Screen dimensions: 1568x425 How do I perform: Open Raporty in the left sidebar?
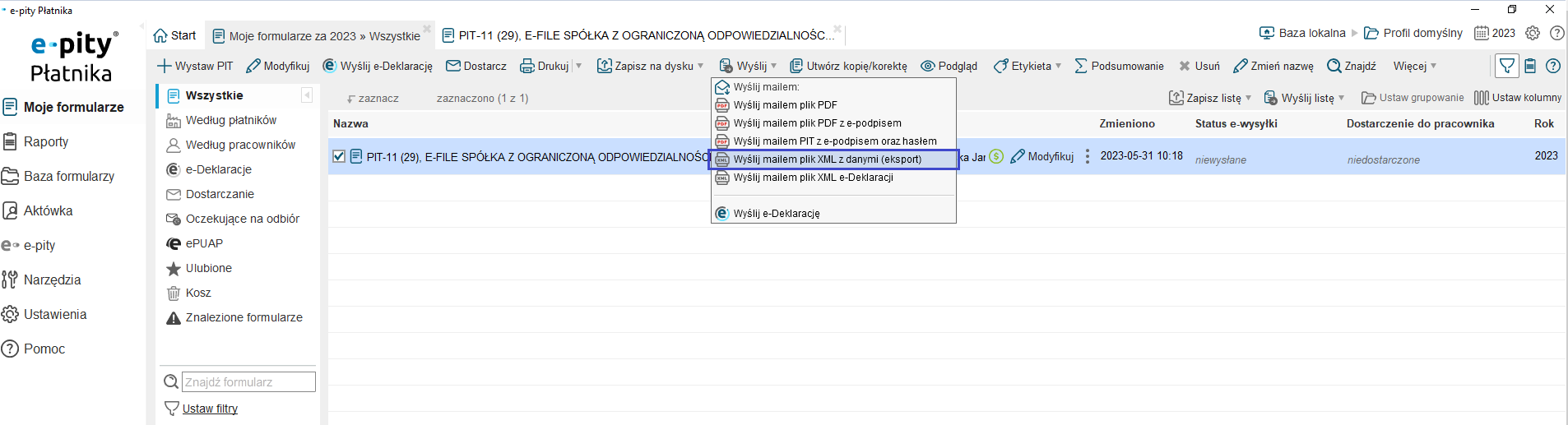coord(35,141)
